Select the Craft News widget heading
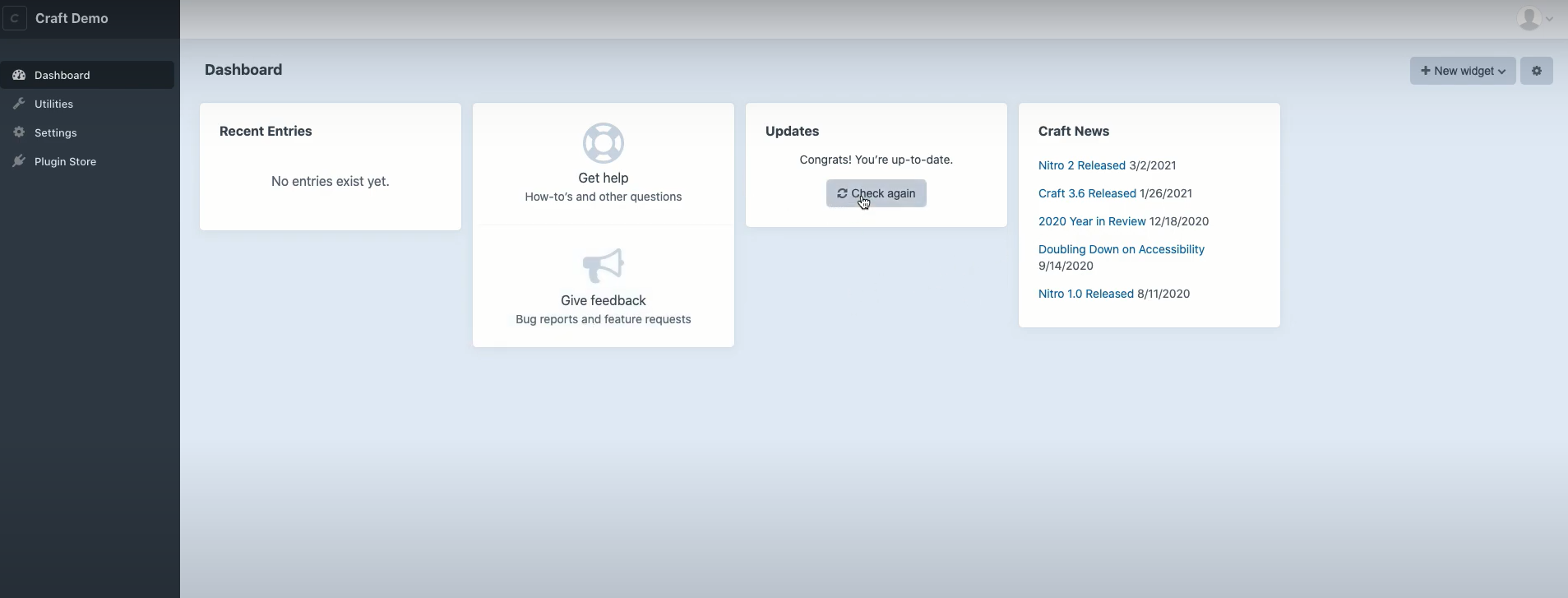Viewport: 1568px width, 598px height. pos(1074,131)
